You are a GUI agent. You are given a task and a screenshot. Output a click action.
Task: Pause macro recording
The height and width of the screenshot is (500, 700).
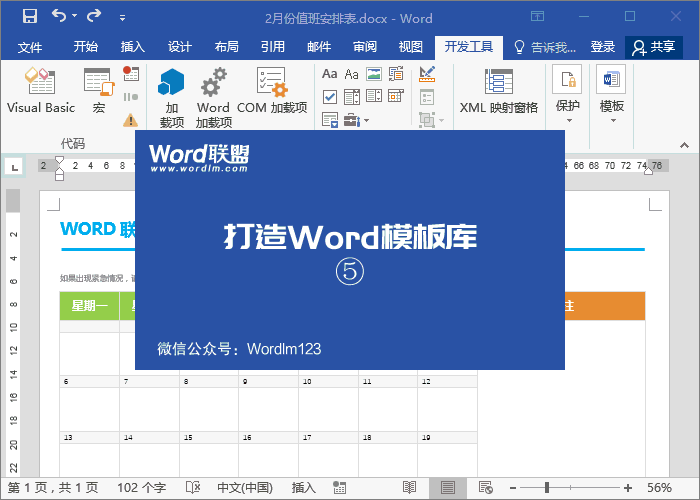(131, 97)
